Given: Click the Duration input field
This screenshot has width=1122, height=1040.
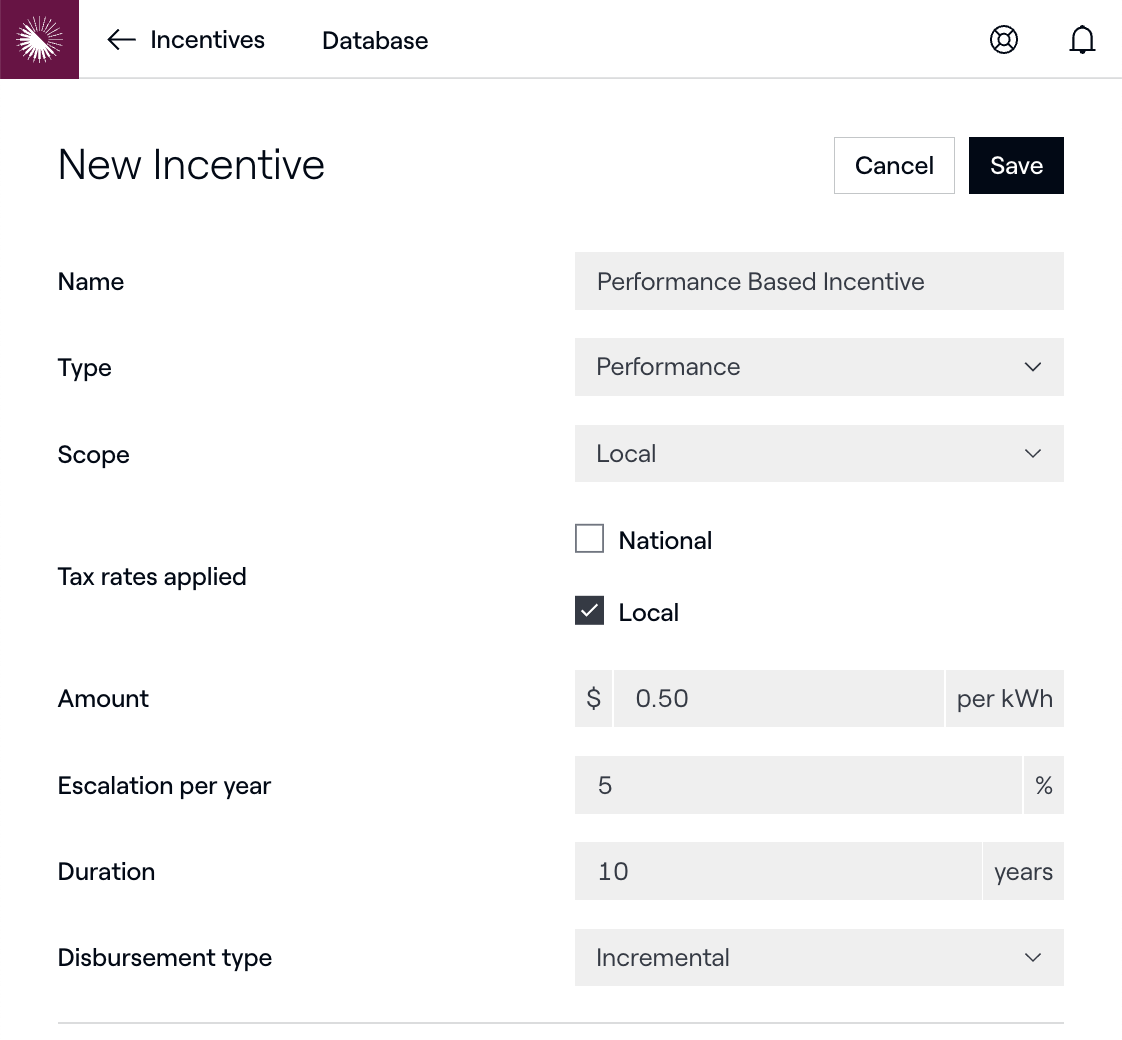Looking at the screenshot, I should point(777,872).
